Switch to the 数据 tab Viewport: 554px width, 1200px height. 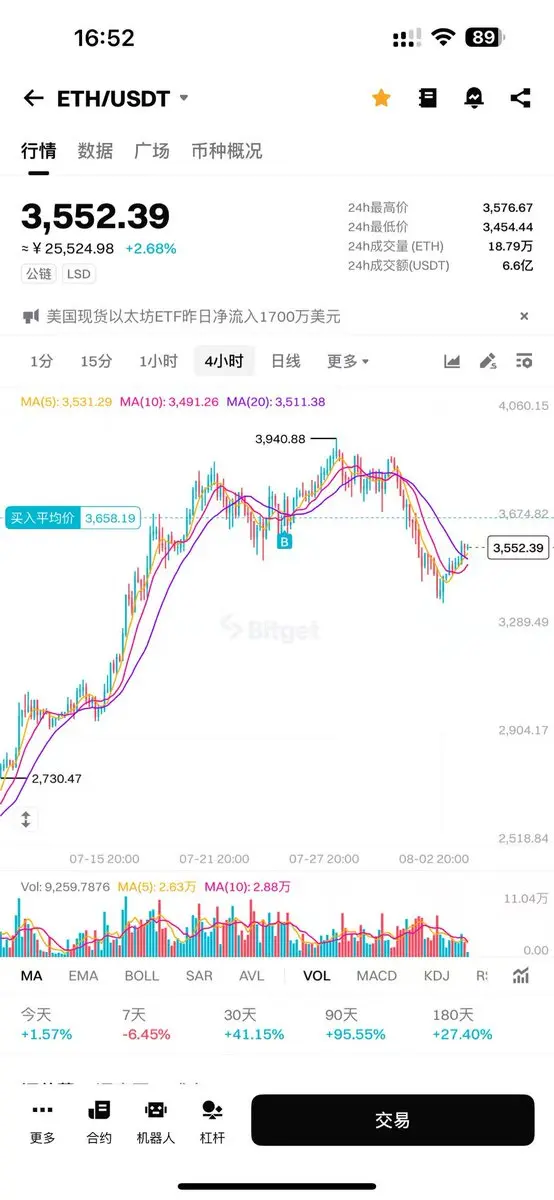[x=95, y=151]
